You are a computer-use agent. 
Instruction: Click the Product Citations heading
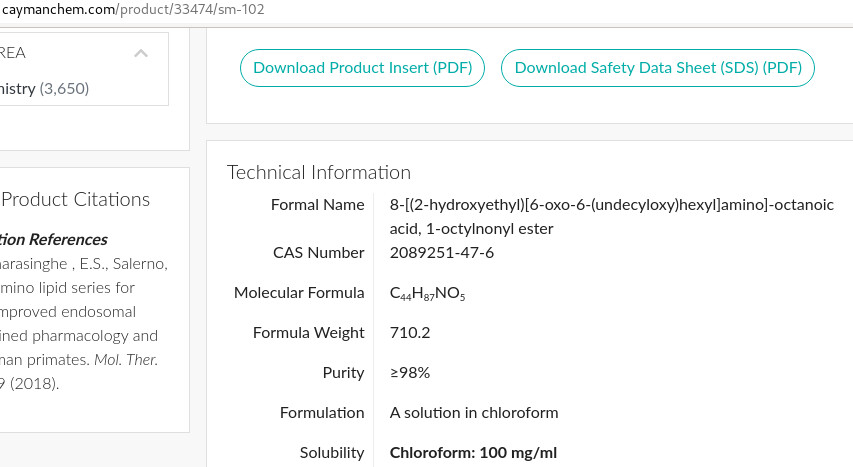coord(76,199)
